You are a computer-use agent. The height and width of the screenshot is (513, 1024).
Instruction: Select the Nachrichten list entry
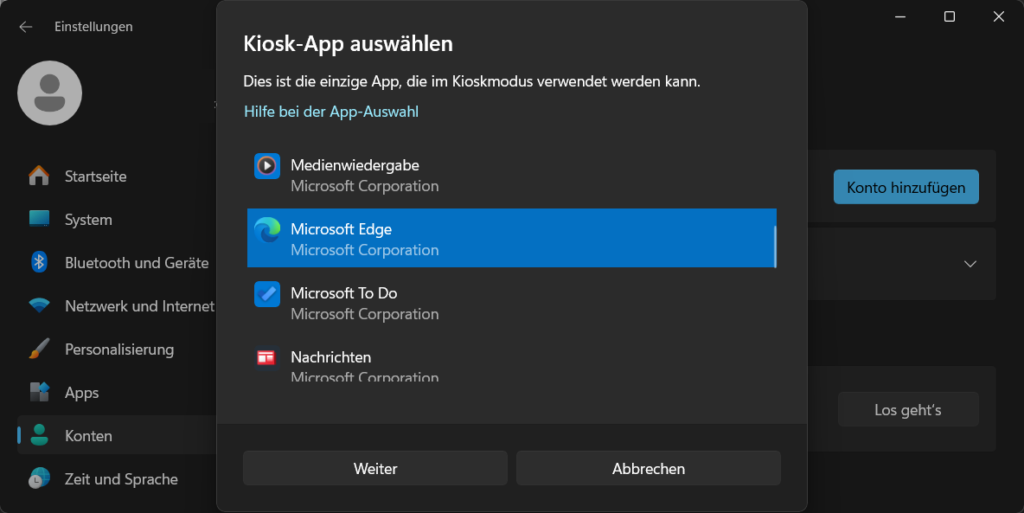pos(511,360)
